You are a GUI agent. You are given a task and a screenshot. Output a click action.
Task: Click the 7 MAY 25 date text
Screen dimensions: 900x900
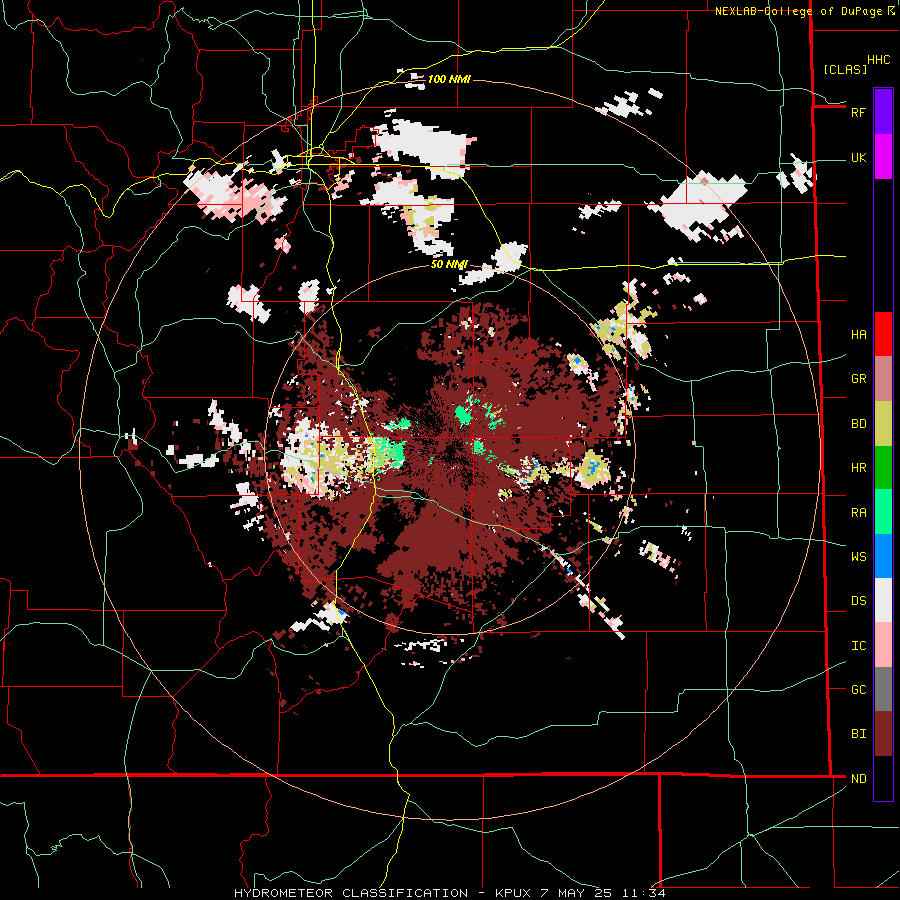coord(576,893)
